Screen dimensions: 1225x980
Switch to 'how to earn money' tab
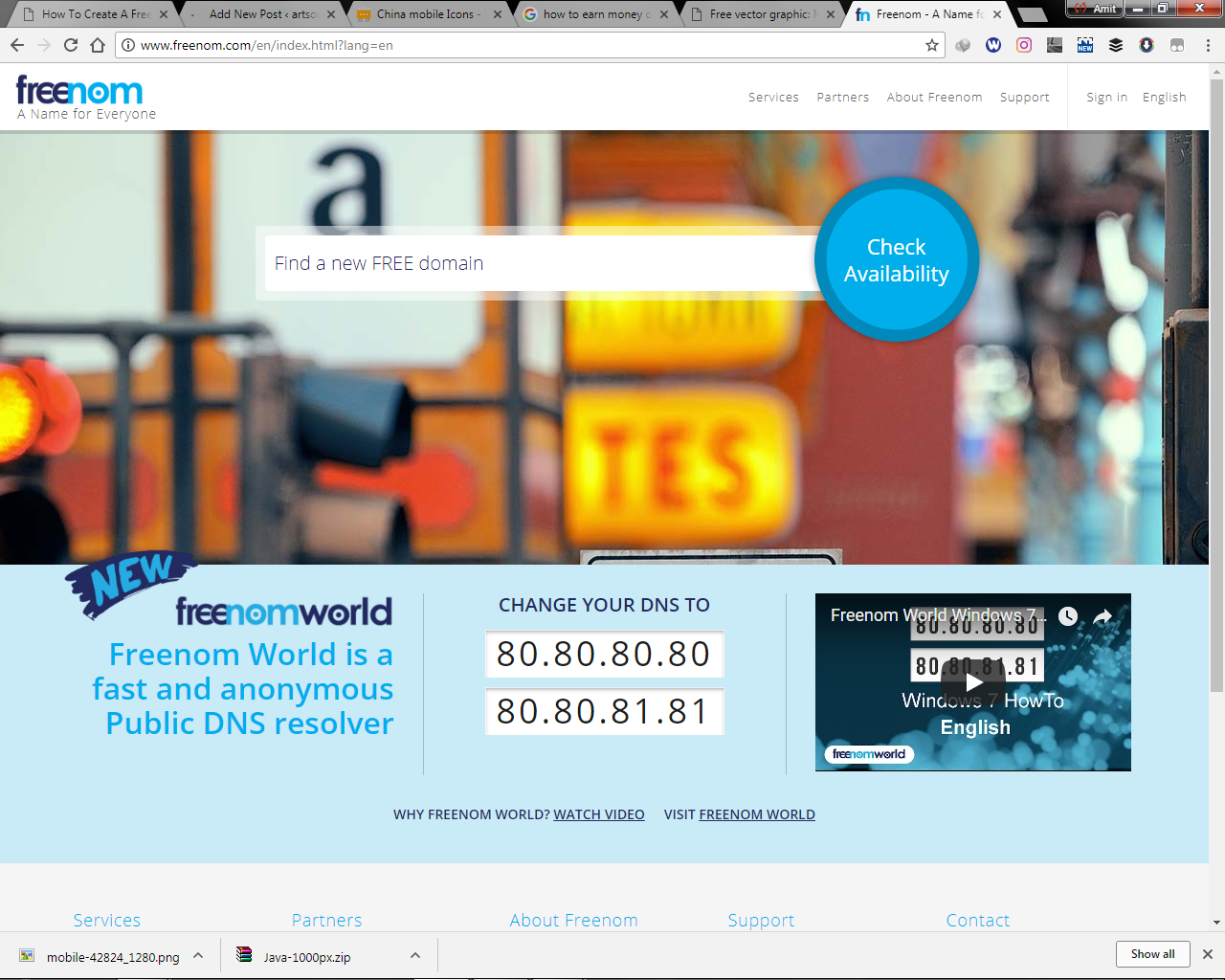(x=591, y=14)
